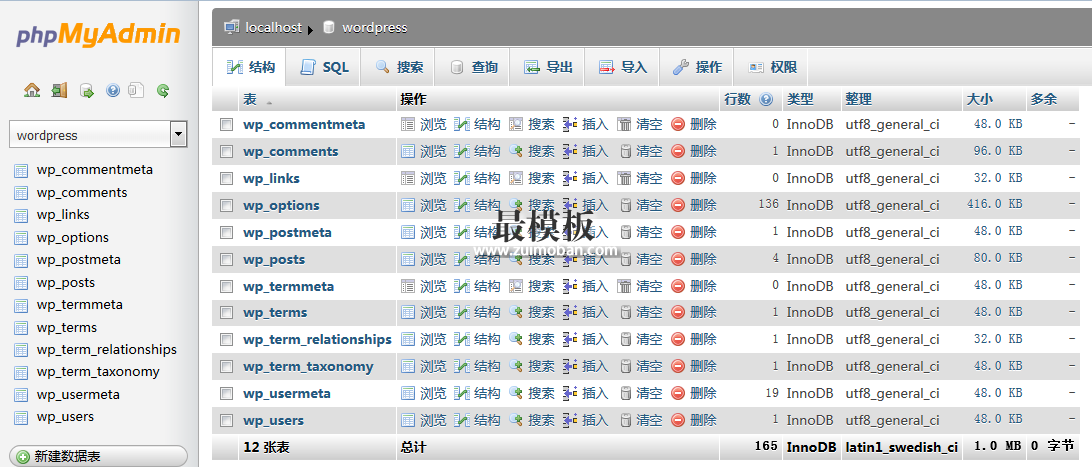Click 浏览 link for wp_posts row
The width and height of the screenshot is (1092, 467).
[x=433, y=259]
